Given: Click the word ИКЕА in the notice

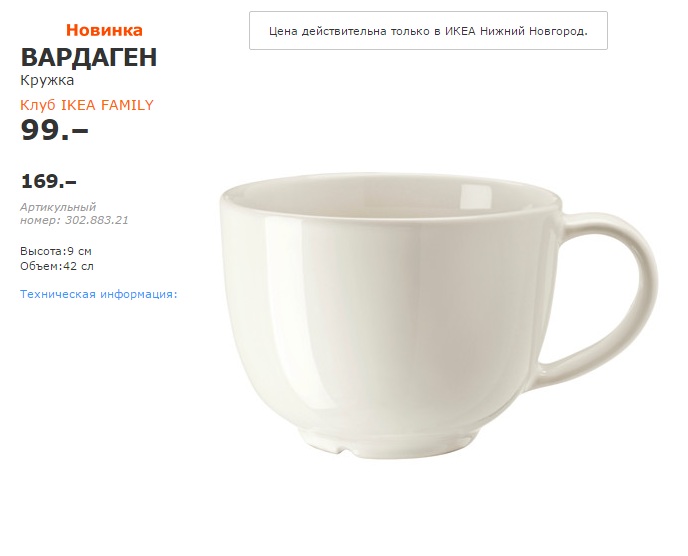Looking at the screenshot, I should (x=460, y=31).
